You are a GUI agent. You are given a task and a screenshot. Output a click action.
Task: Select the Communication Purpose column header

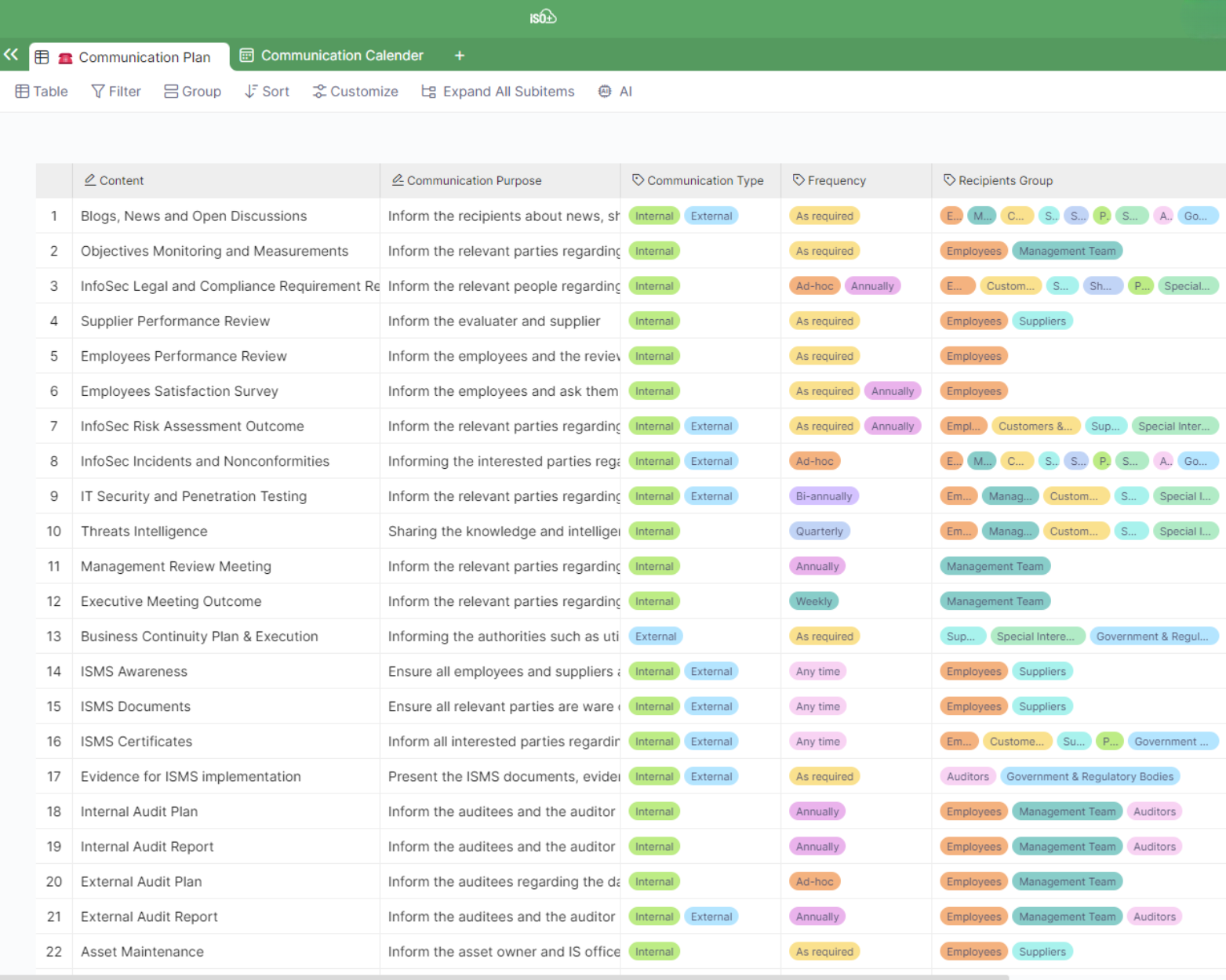click(474, 180)
